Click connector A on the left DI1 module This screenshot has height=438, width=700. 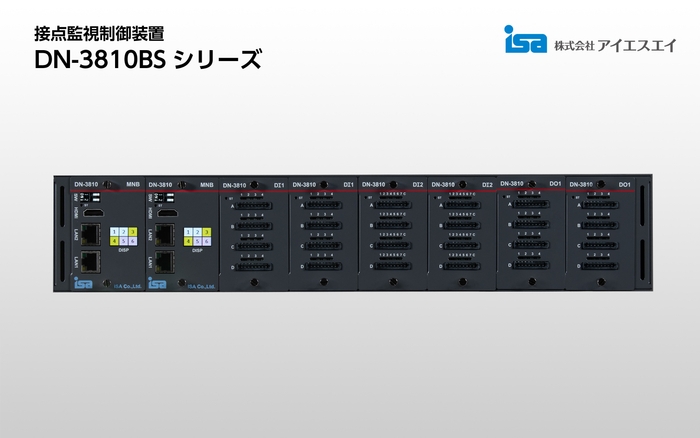(254, 206)
